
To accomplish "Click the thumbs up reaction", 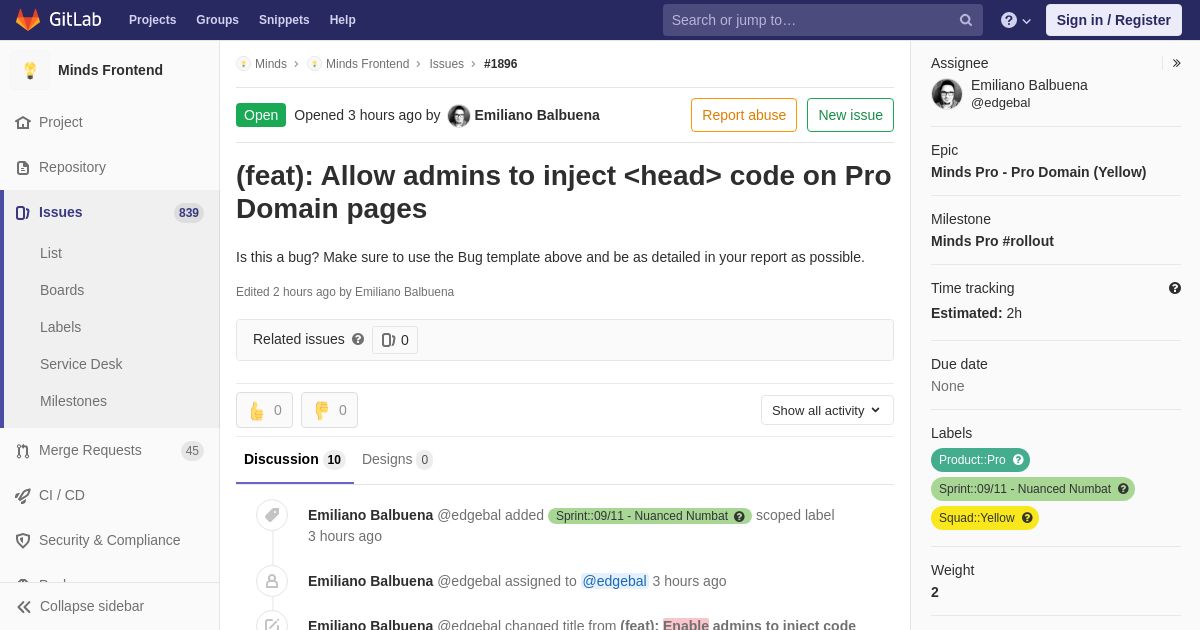I will coord(264,410).
